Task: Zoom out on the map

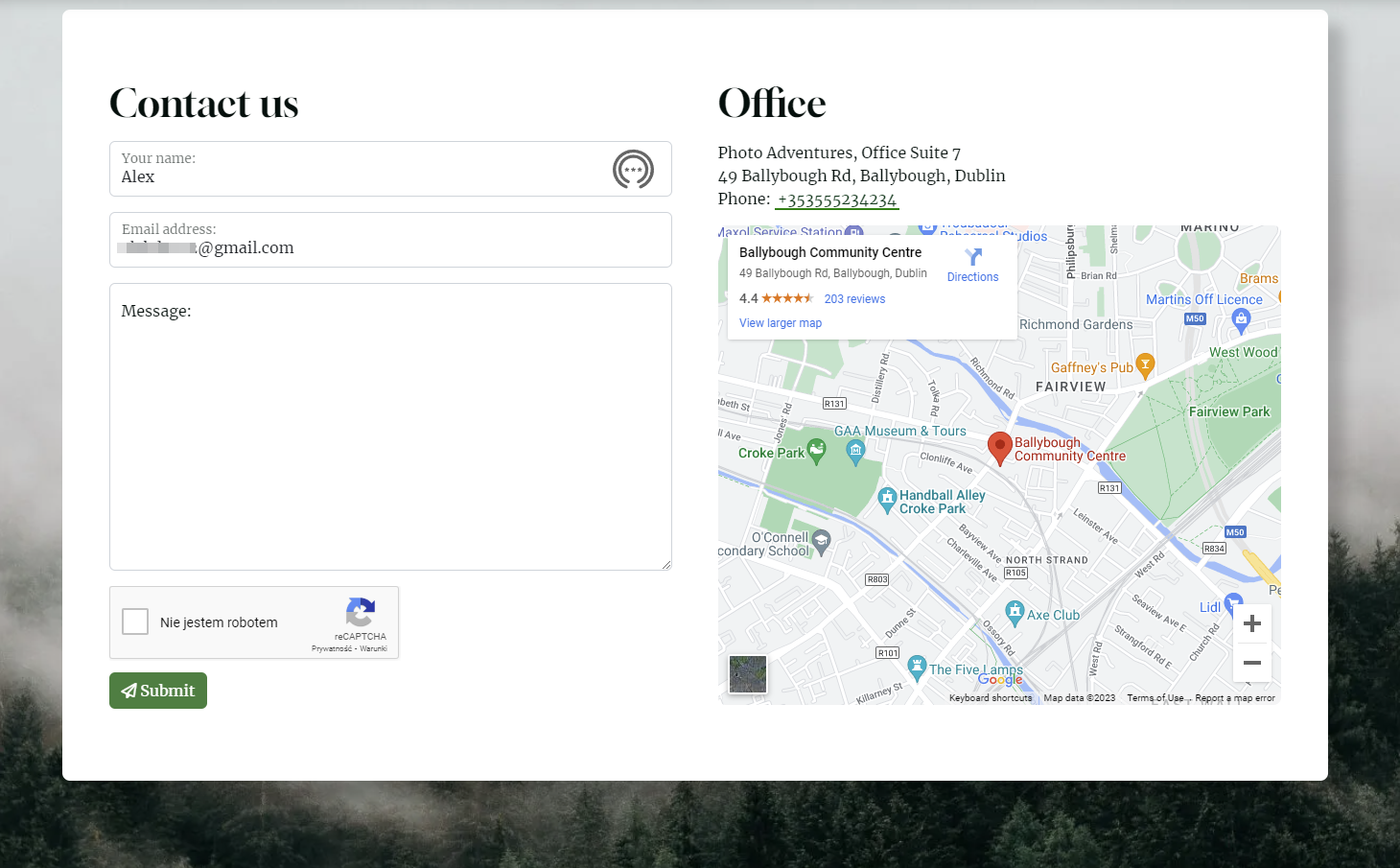Action: point(1252,663)
